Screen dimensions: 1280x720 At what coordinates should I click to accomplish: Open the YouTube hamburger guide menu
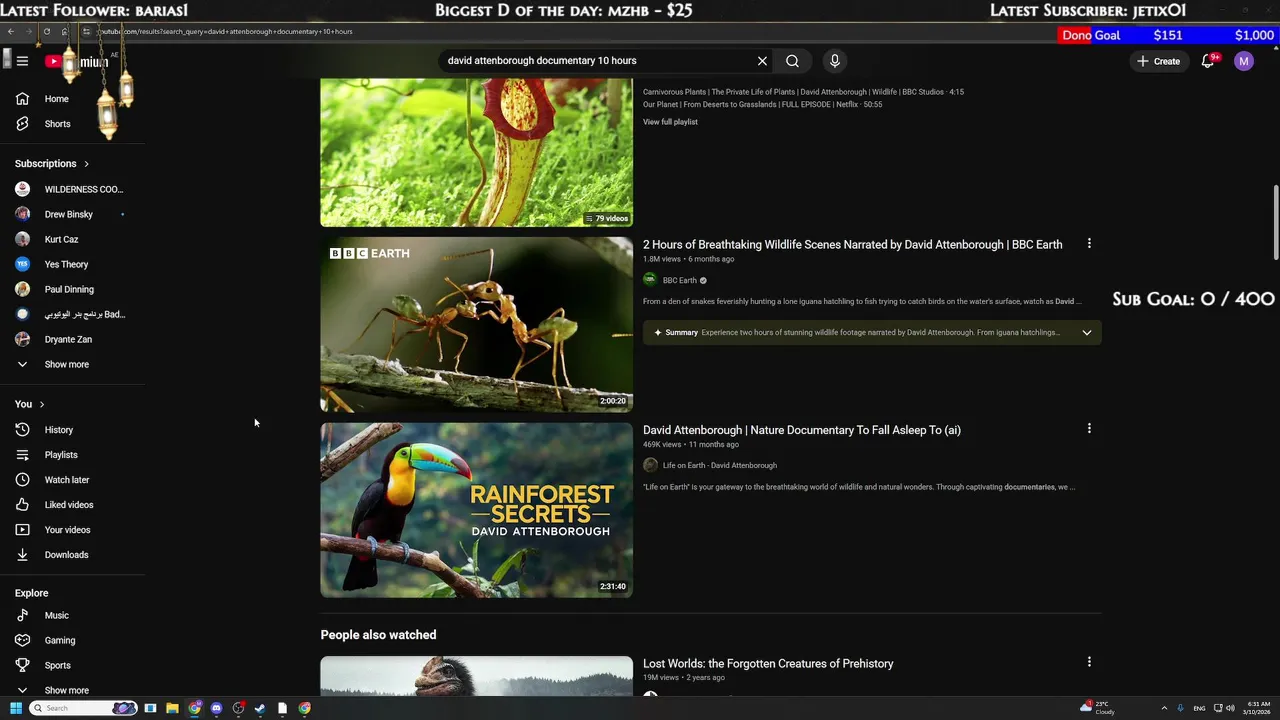click(22, 61)
